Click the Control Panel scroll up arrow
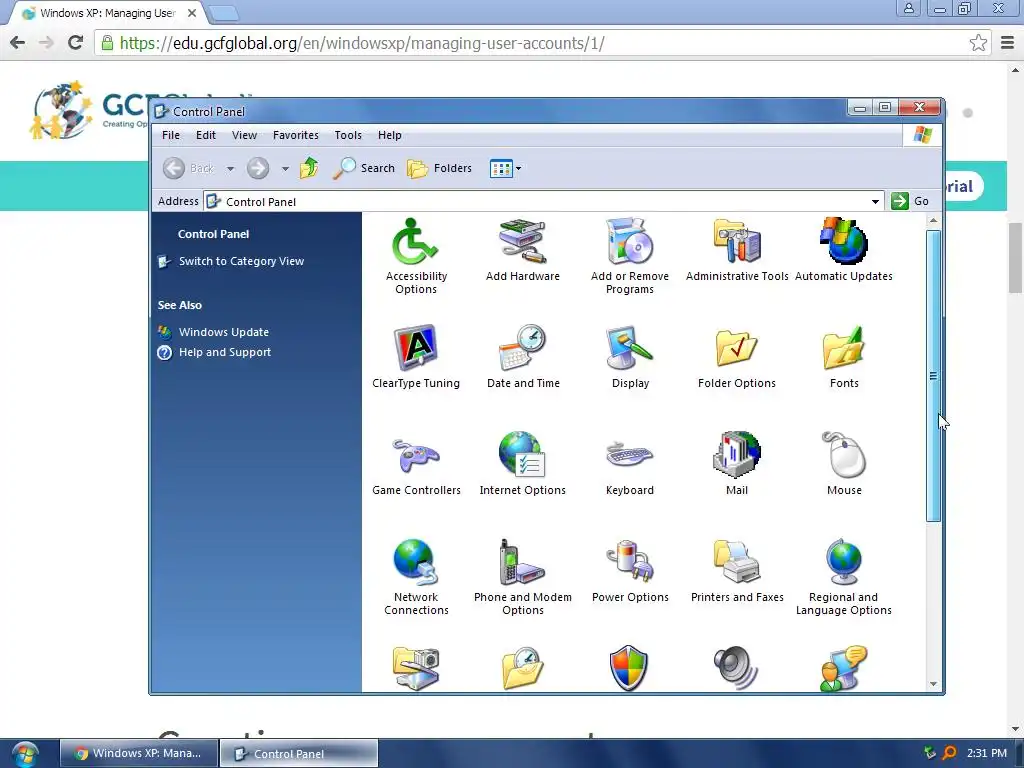1024x768 pixels. click(x=933, y=221)
